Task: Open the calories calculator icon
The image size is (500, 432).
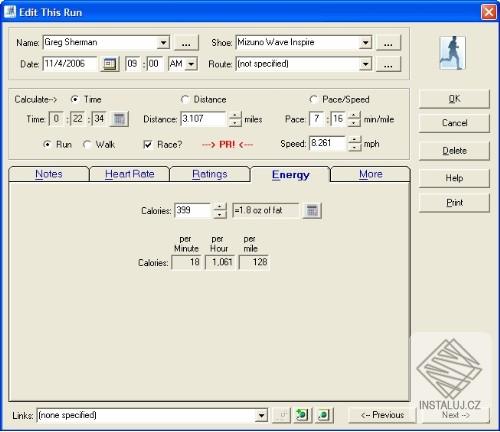Action: pyautogui.click(x=312, y=211)
